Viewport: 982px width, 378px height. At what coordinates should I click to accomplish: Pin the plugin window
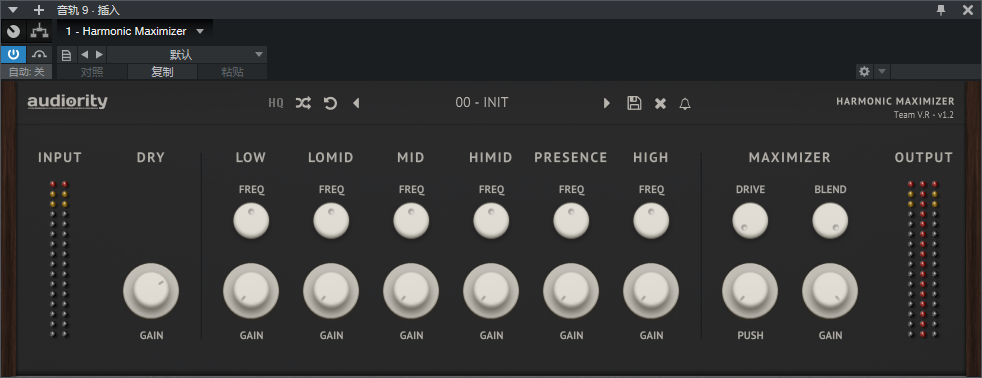tap(941, 9)
